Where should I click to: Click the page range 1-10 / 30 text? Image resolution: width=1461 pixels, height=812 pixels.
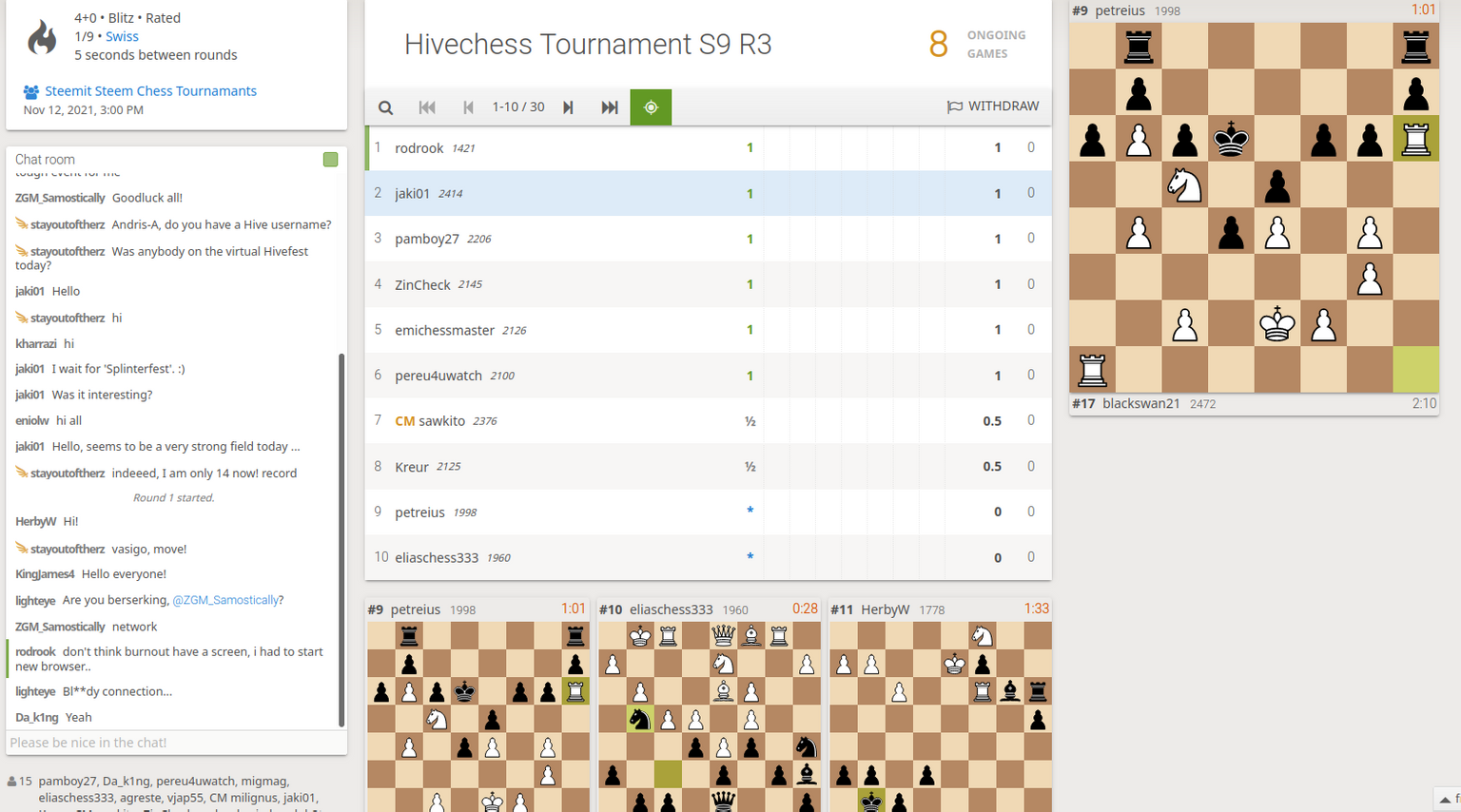tap(518, 107)
